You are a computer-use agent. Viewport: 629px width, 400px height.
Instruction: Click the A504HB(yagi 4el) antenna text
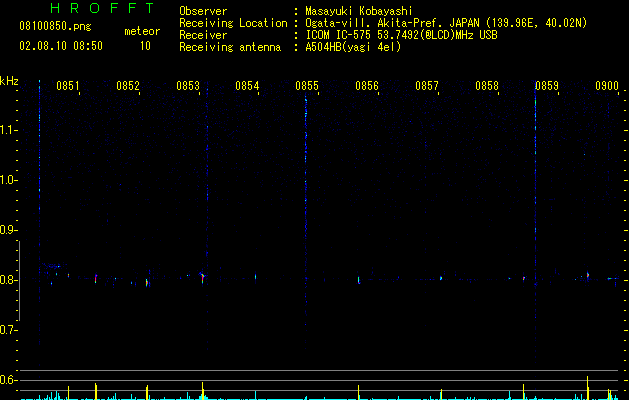(353, 47)
